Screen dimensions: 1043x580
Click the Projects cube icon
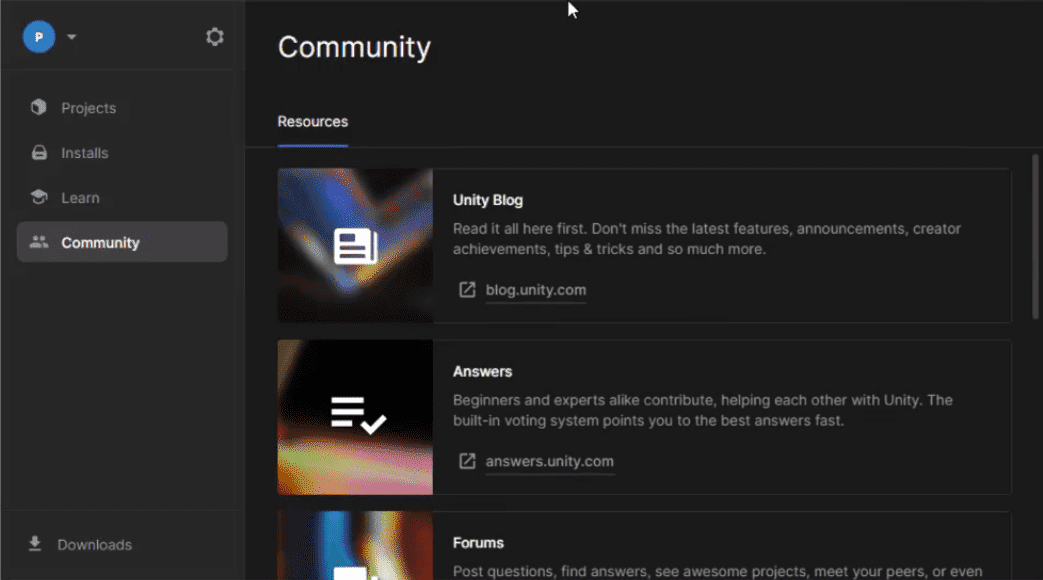coord(39,107)
